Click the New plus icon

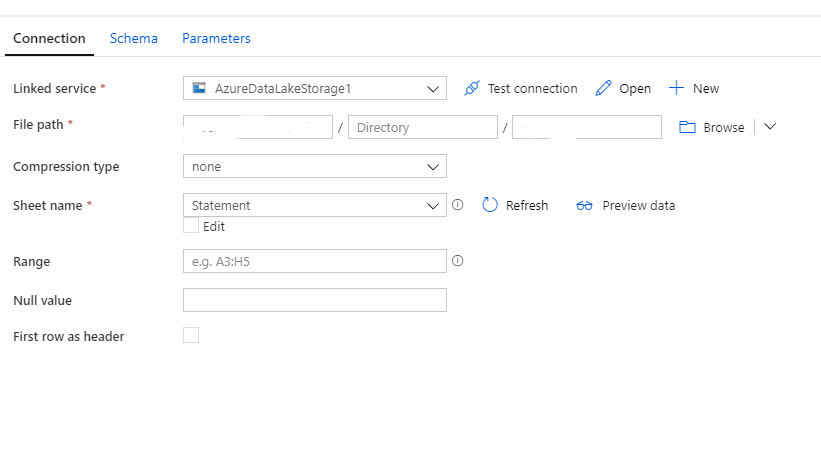676,88
